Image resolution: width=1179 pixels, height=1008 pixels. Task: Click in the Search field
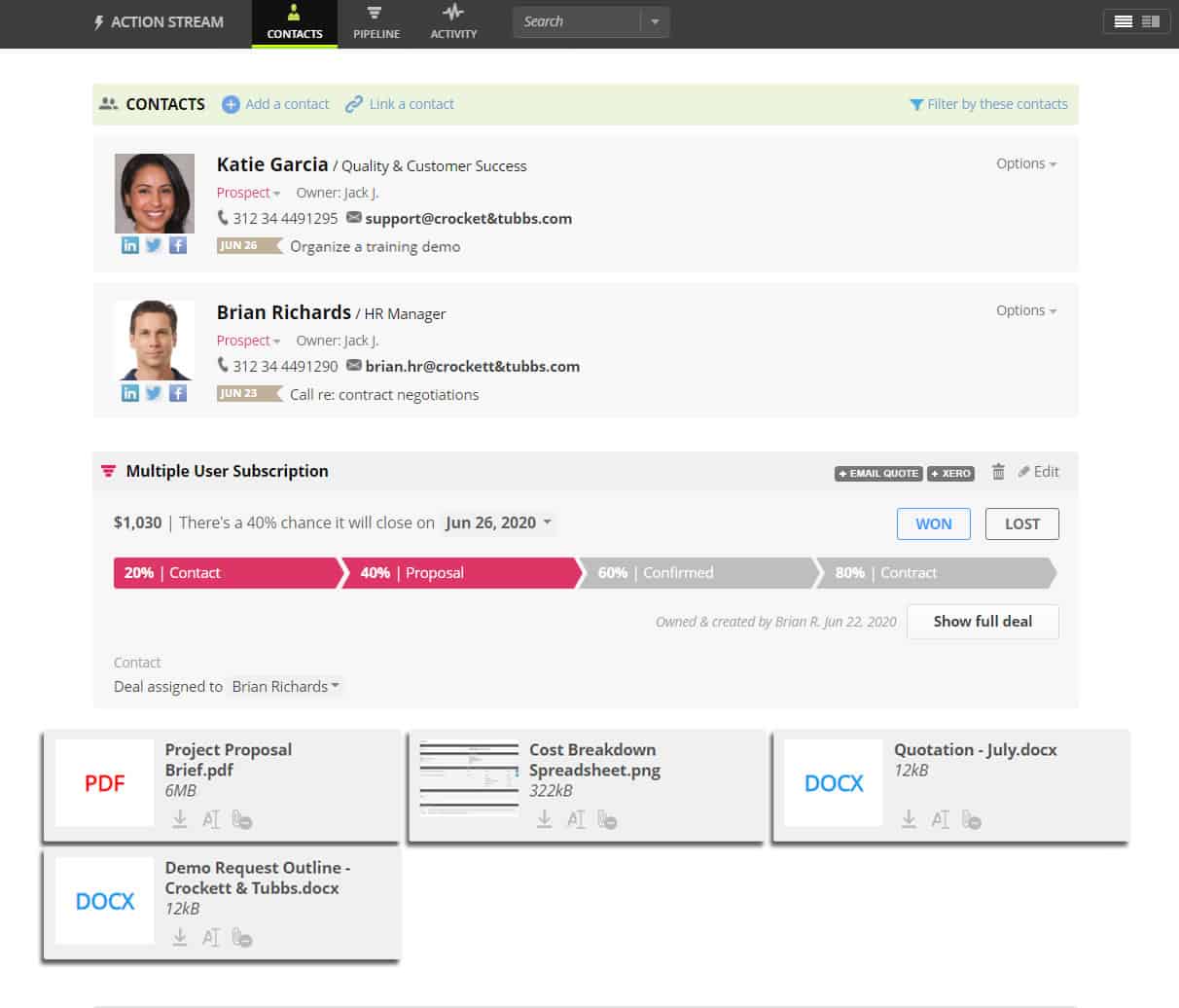577,21
